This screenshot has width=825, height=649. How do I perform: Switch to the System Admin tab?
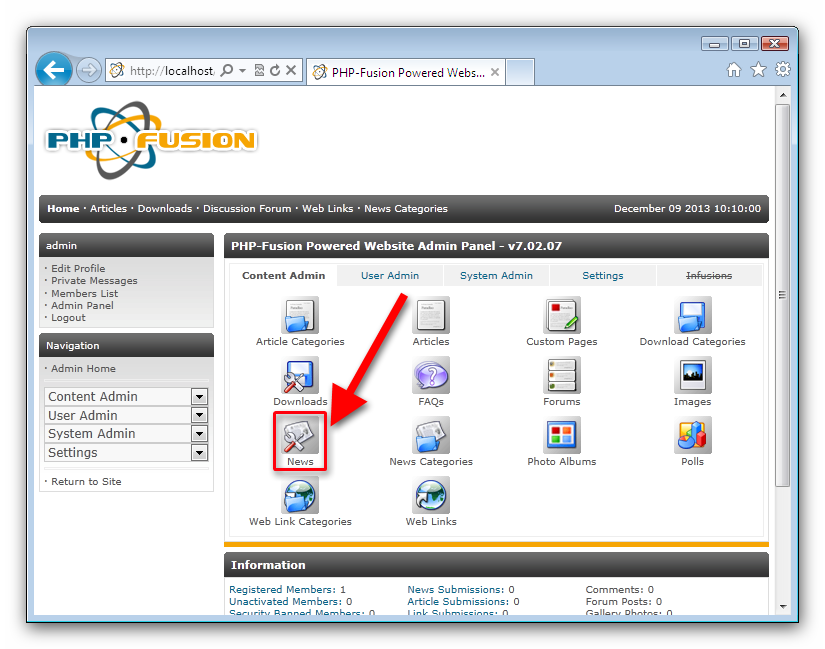coord(496,276)
